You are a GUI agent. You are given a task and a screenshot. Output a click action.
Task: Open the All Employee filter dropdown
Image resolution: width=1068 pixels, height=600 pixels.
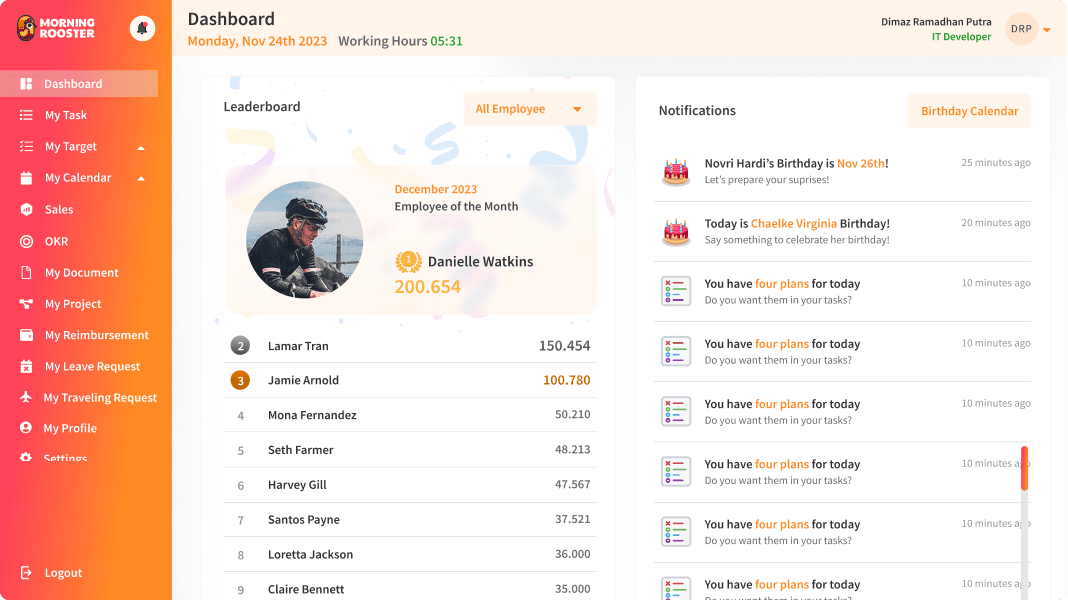coord(530,109)
